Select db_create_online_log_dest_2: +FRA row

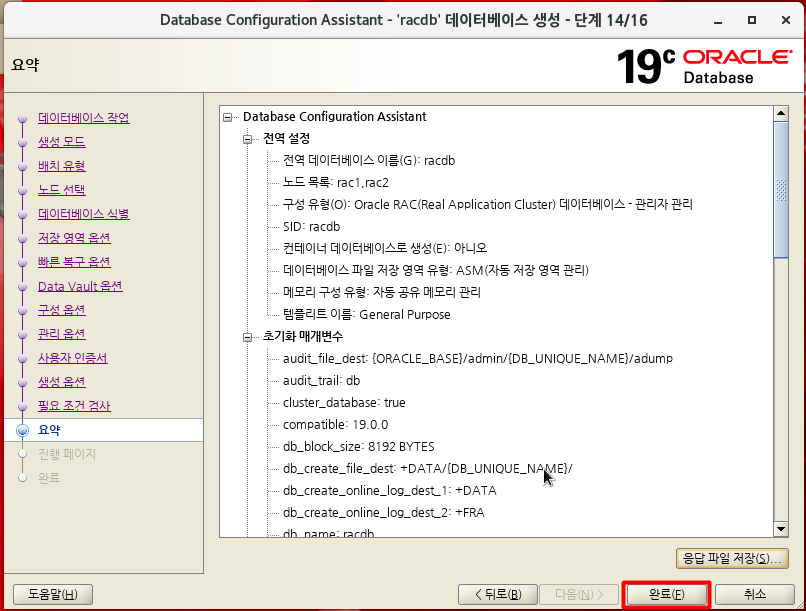(x=383, y=513)
